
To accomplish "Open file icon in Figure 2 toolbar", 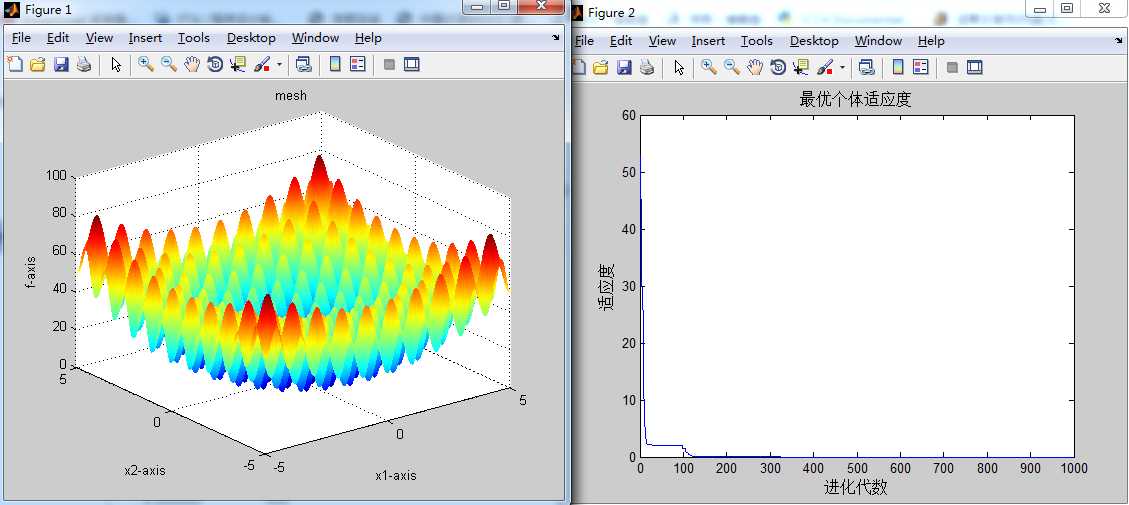I will click(601, 68).
